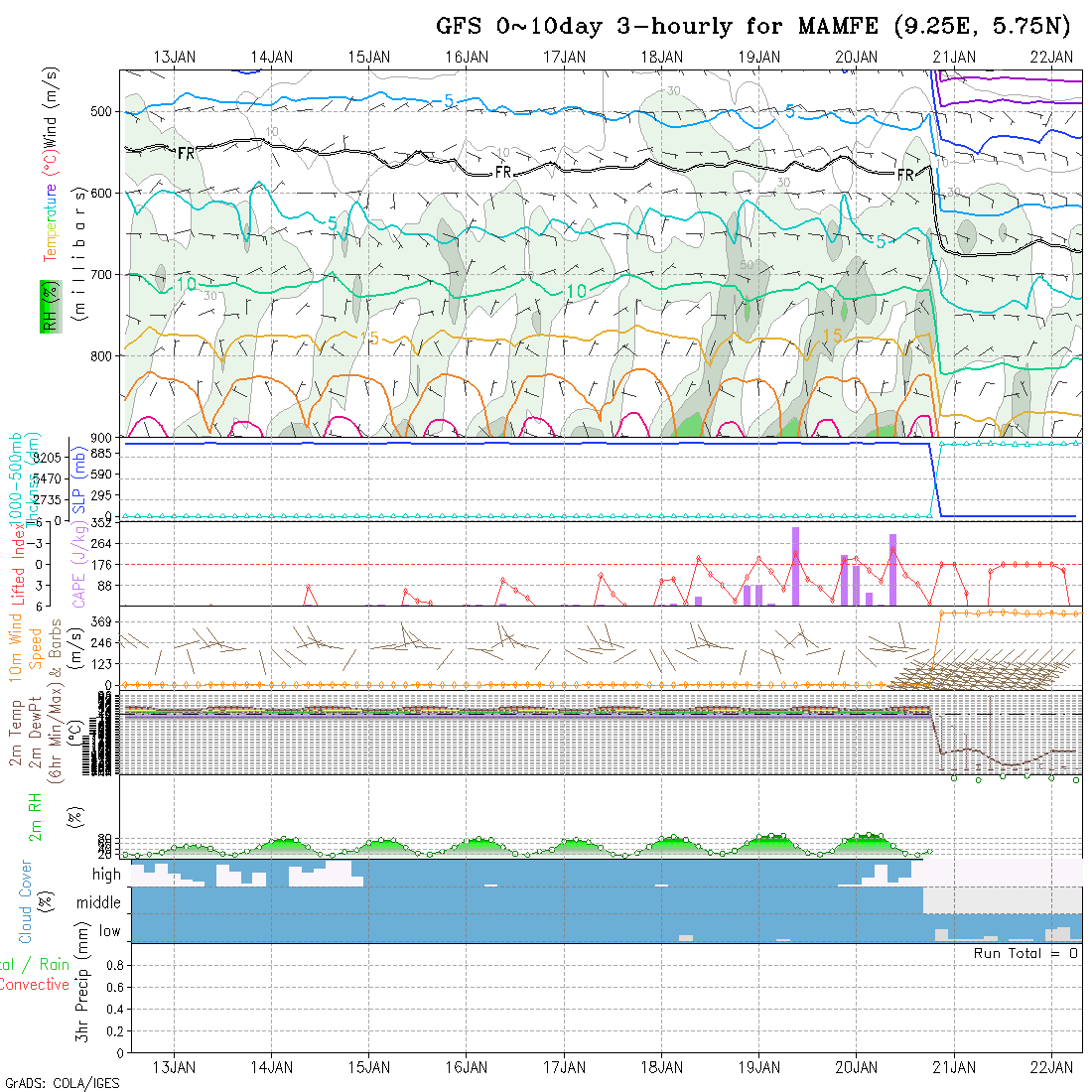Viewport: 1092px width, 1092px height.
Task: Click the Cloud Cover axis title
Action: (x=26, y=901)
